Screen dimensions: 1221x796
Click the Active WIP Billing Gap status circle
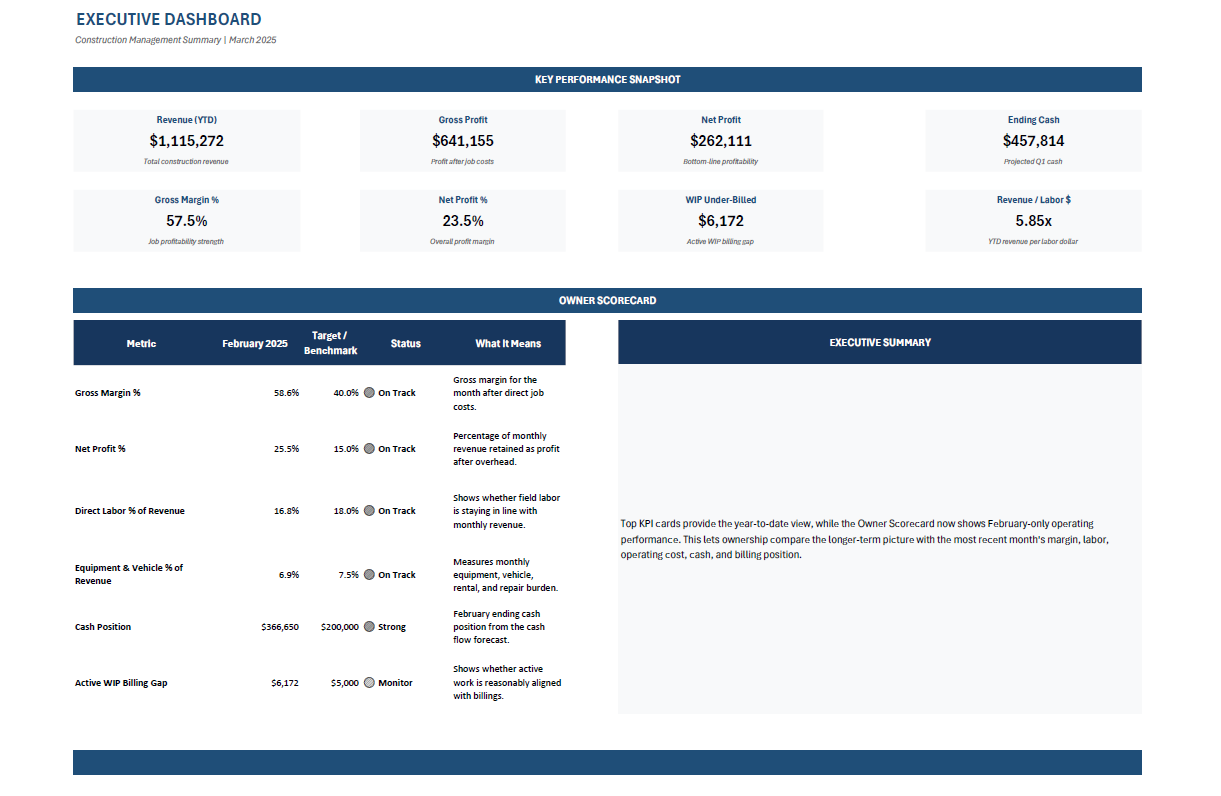pos(369,683)
